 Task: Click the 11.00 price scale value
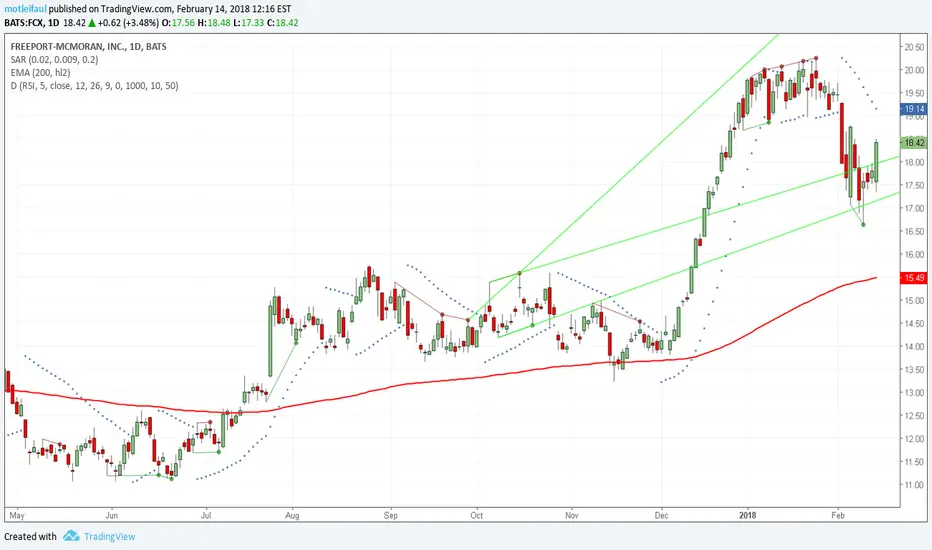914,485
